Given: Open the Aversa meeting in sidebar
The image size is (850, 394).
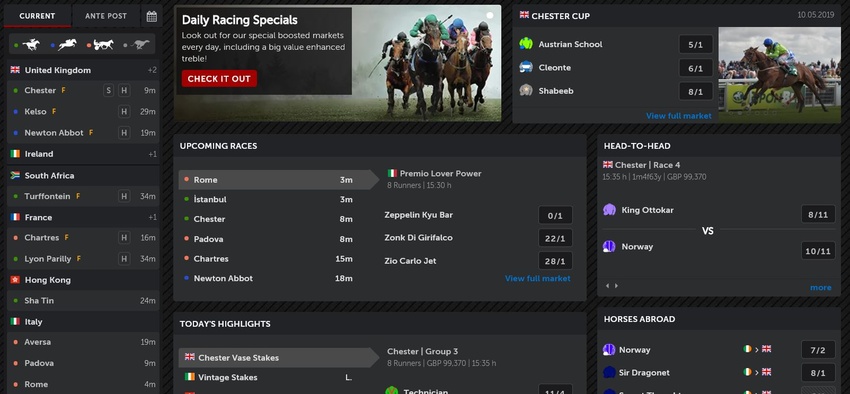Looking at the screenshot, I should [x=84, y=342].
